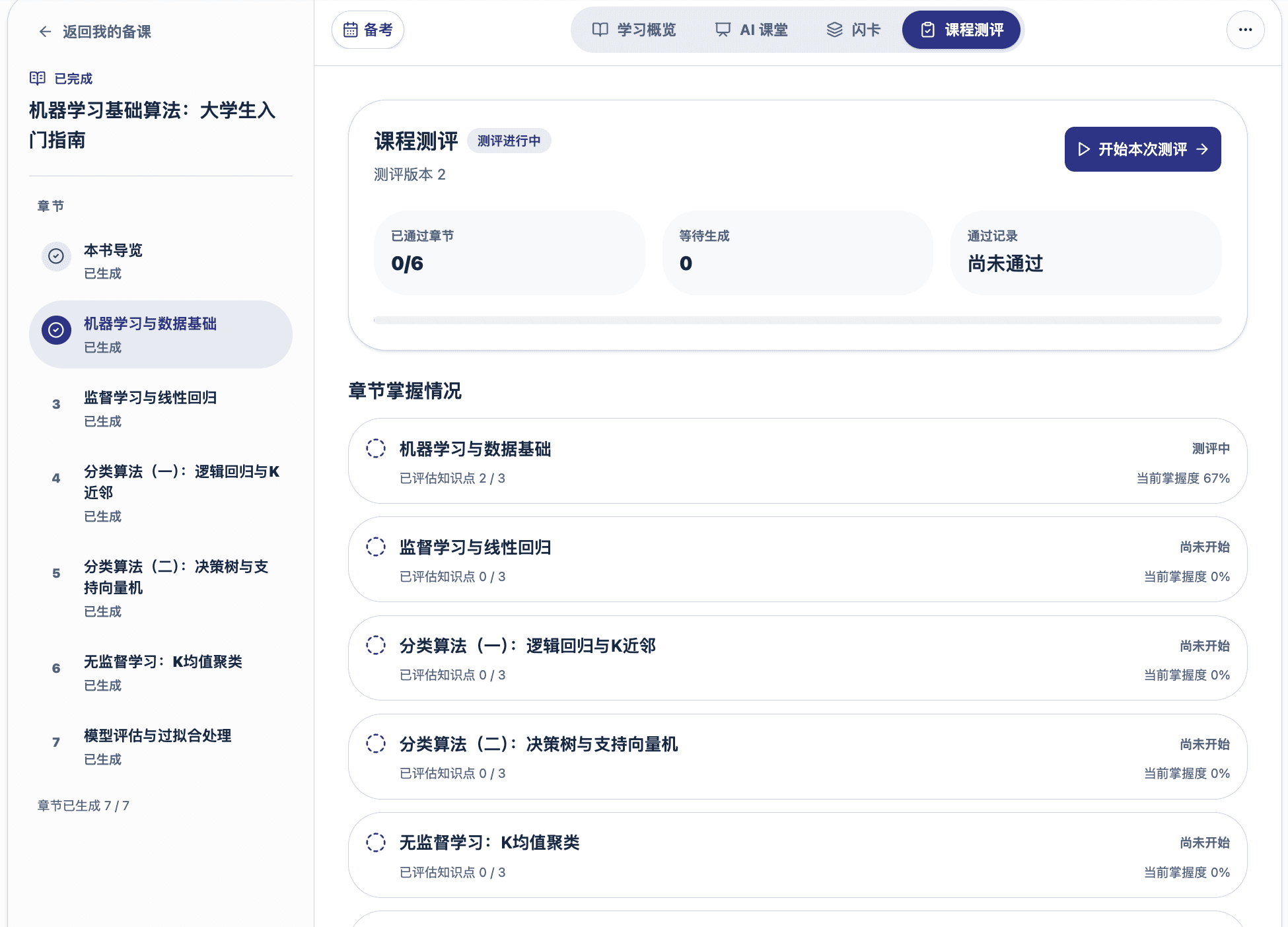The height and width of the screenshot is (927, 1288).
Task: Click the presentation icon in AI 课堂 tab
Action: [723, 30]
